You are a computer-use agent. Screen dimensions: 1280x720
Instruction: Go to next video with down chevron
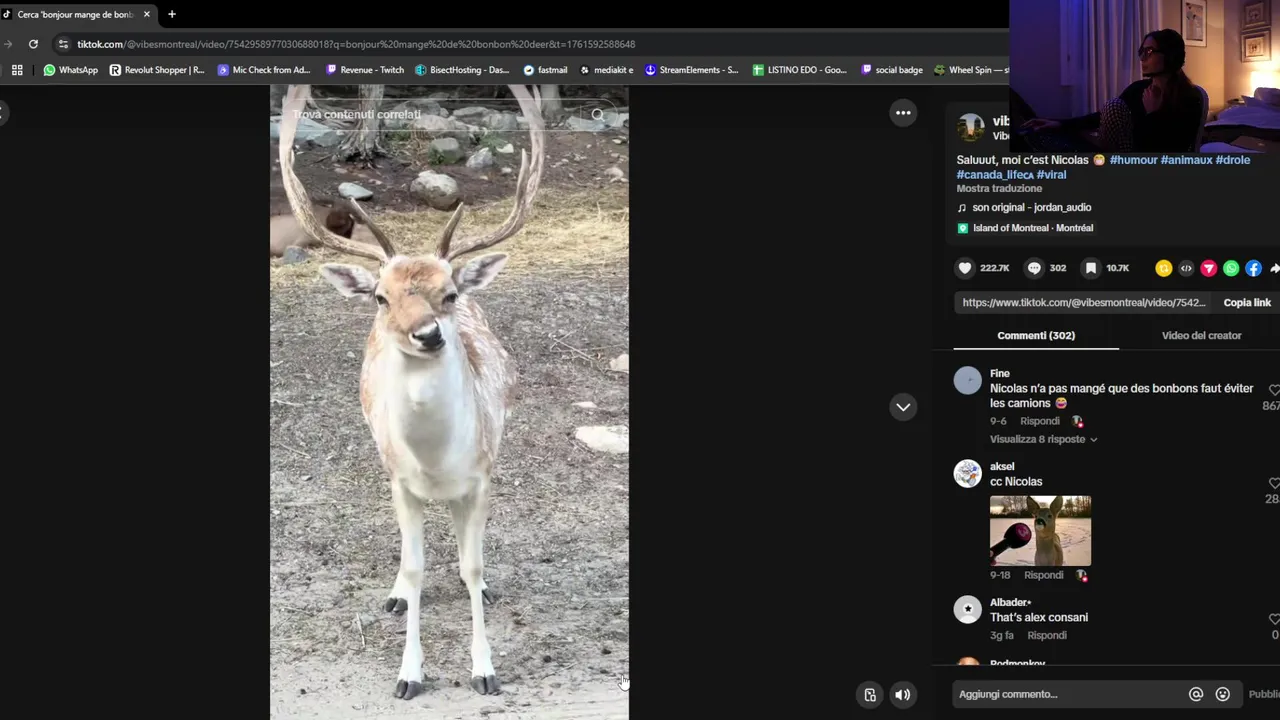[x=903, y=407]
